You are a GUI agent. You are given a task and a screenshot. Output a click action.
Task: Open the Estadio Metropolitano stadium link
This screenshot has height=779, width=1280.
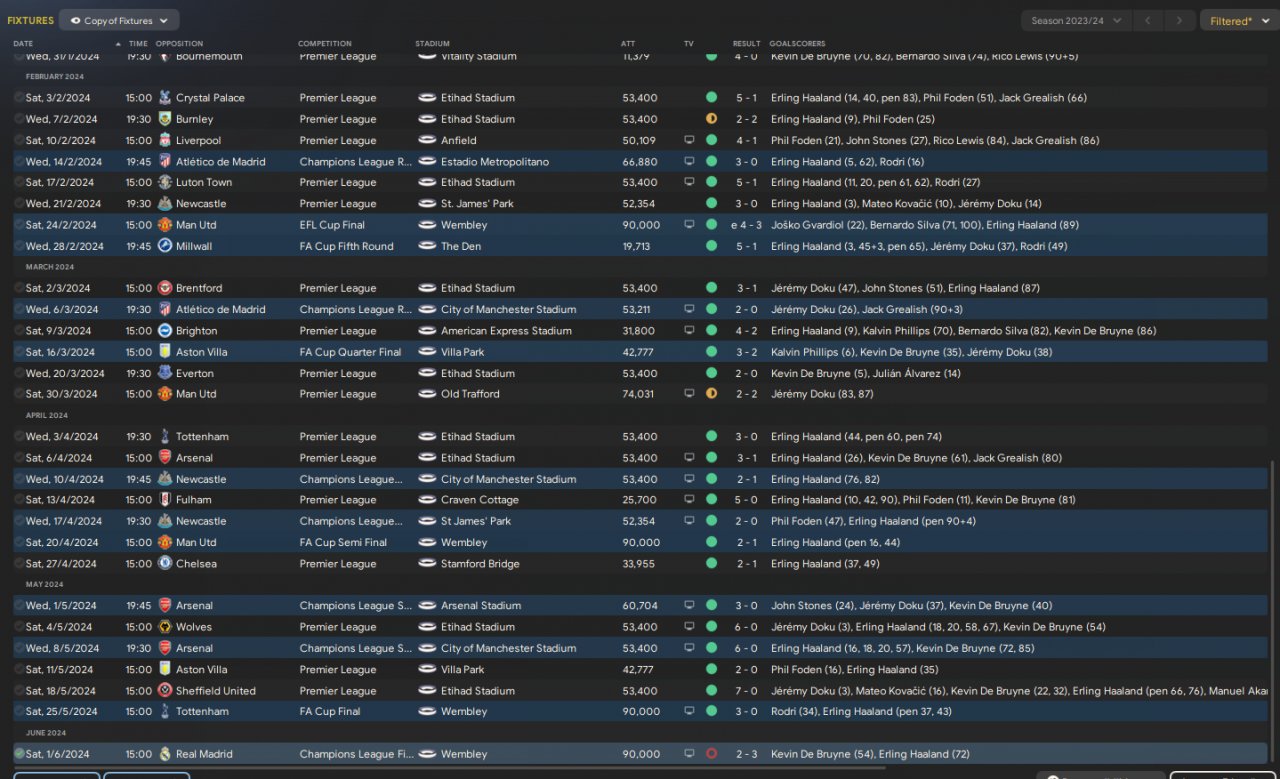(495, 162)
